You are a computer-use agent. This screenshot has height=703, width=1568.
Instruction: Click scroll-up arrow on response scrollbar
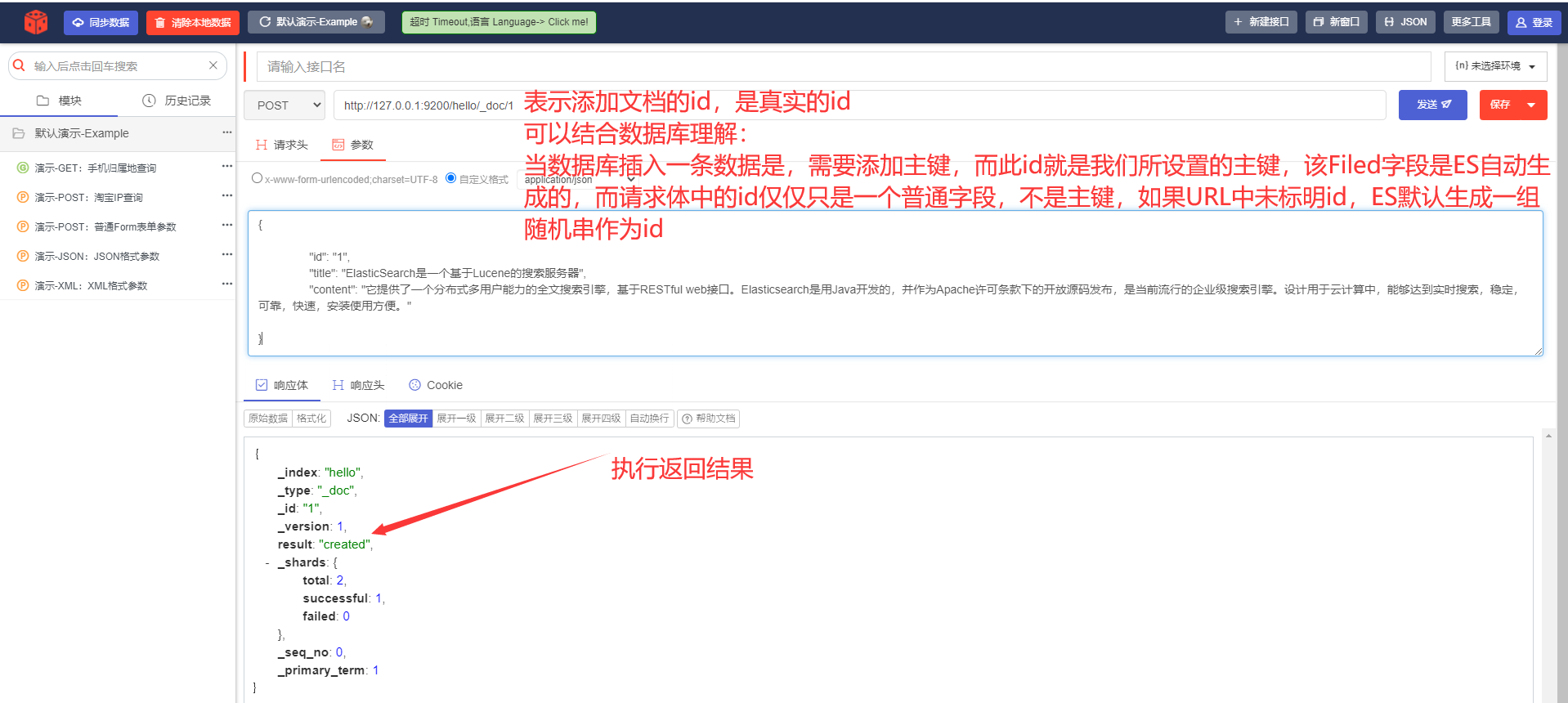[x=1548, y=437]
